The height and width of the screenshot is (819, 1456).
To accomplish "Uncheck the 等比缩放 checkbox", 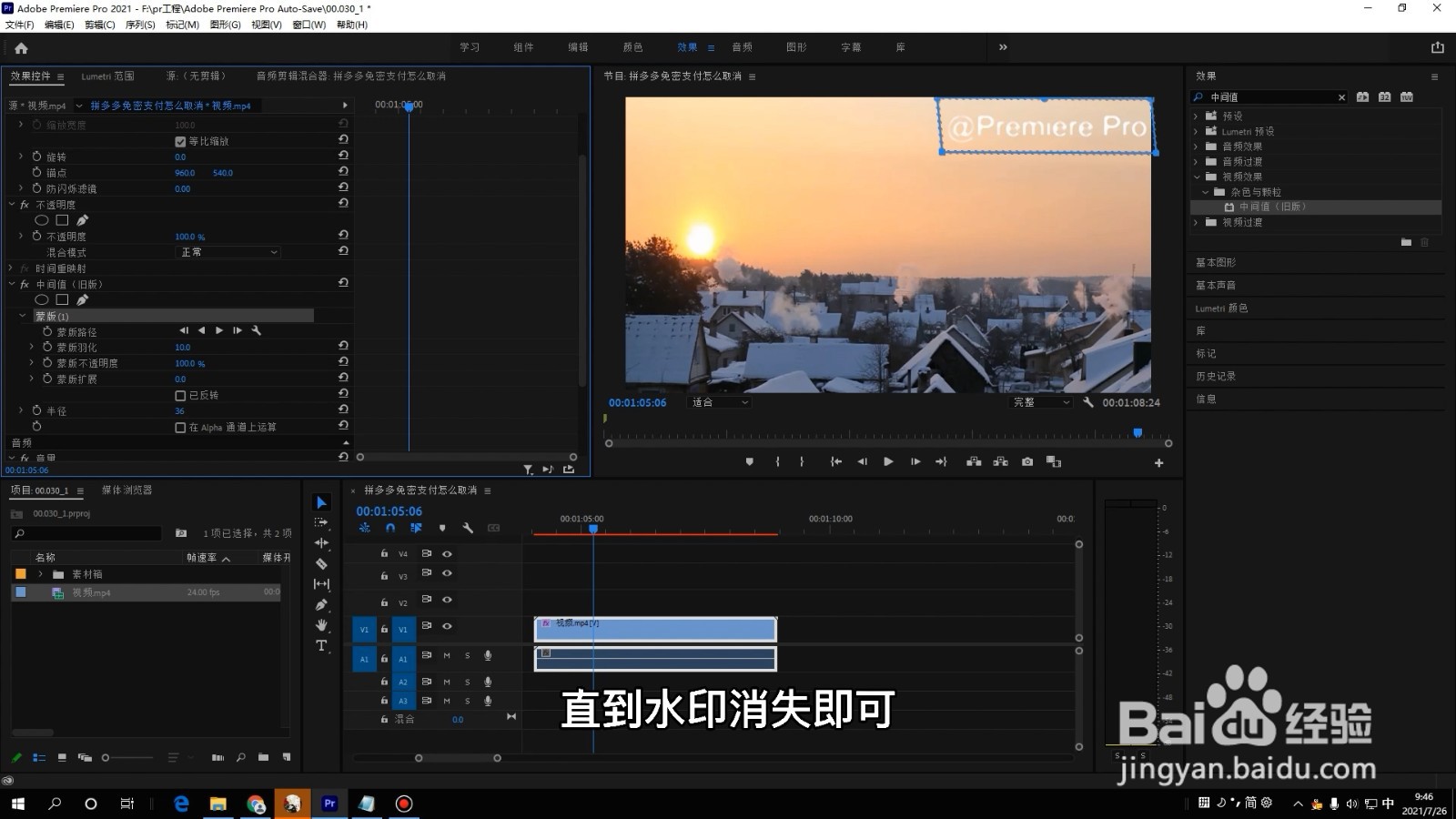I will click(x=180, y=141).
